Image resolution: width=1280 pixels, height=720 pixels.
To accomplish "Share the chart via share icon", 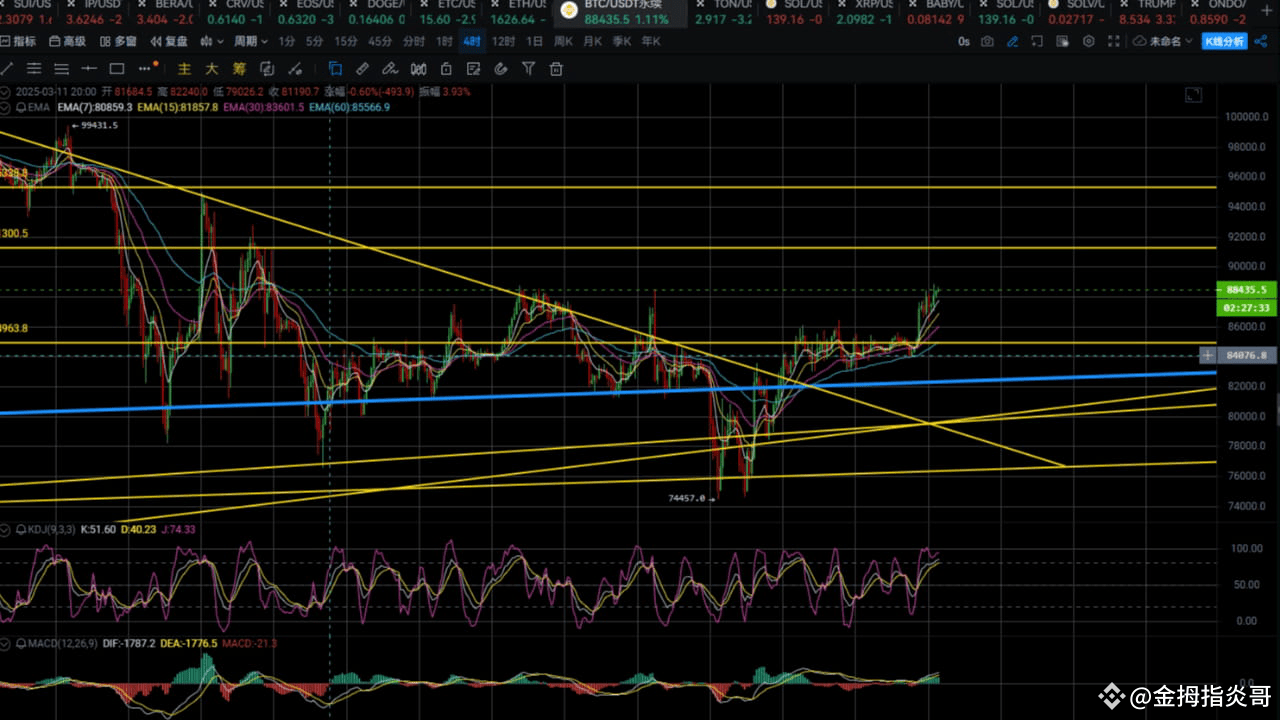I will pyautogui.click(x=1261, y=41).
